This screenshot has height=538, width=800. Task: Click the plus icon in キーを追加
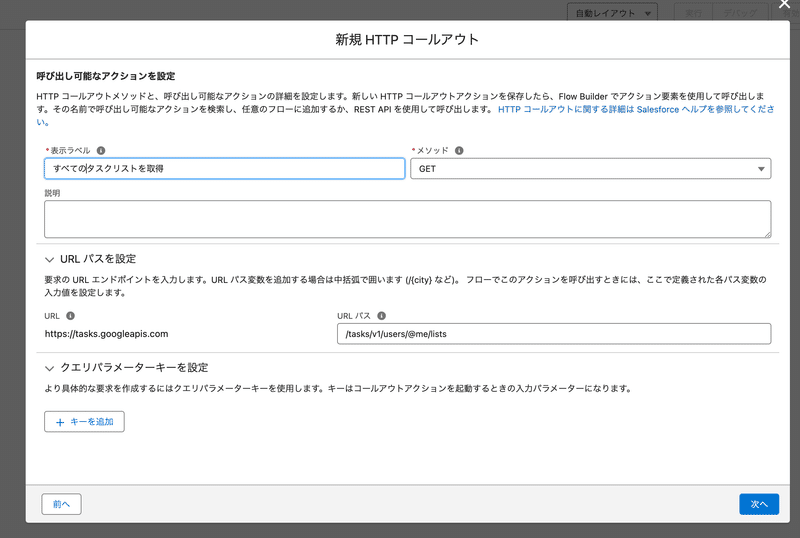[x=60, y=422]
